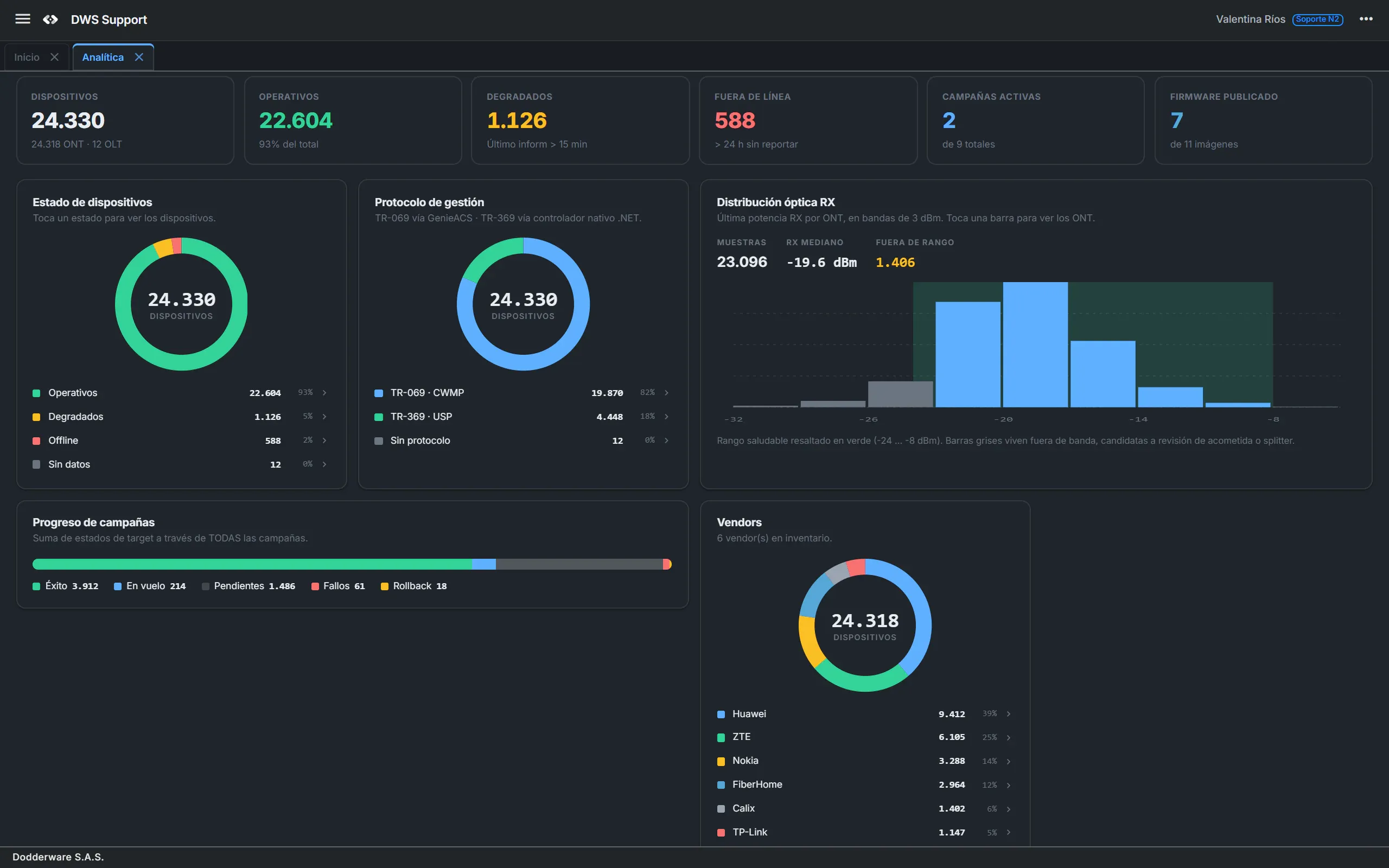Open the three-dot overflow menu
Screen dimensions: 1389x868
point(1366,19)
